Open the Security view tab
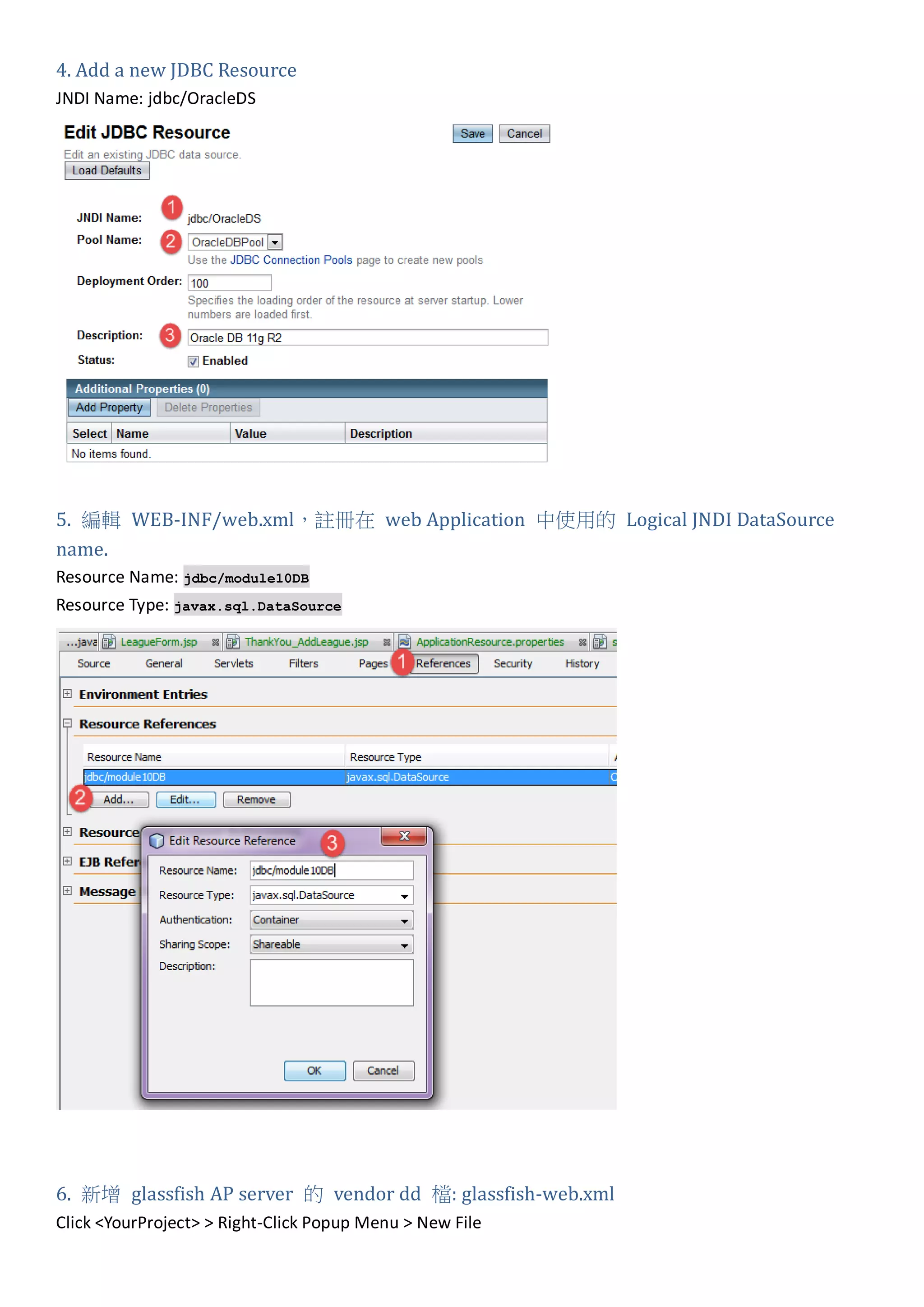Viewport: 924px width, 1307px height. click(x=513, y=664)
